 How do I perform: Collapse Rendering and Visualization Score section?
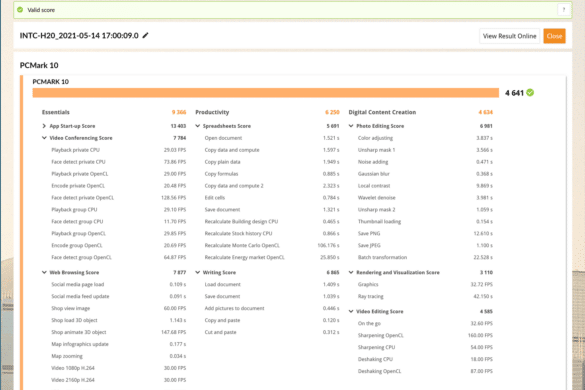point(351,272)
